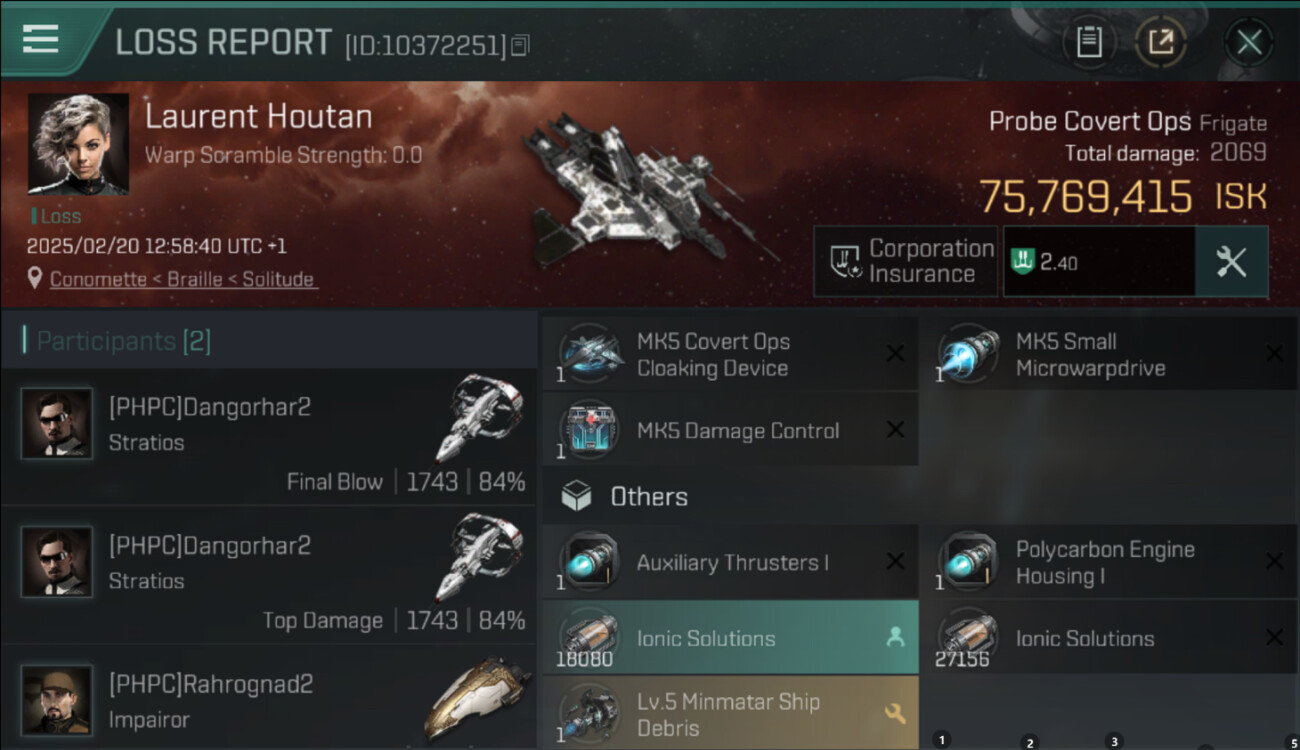Viewport: 1300px width, 750px height.
Task: Select the Polycarbon Engine Housing I item
Action: [1108, 562]
